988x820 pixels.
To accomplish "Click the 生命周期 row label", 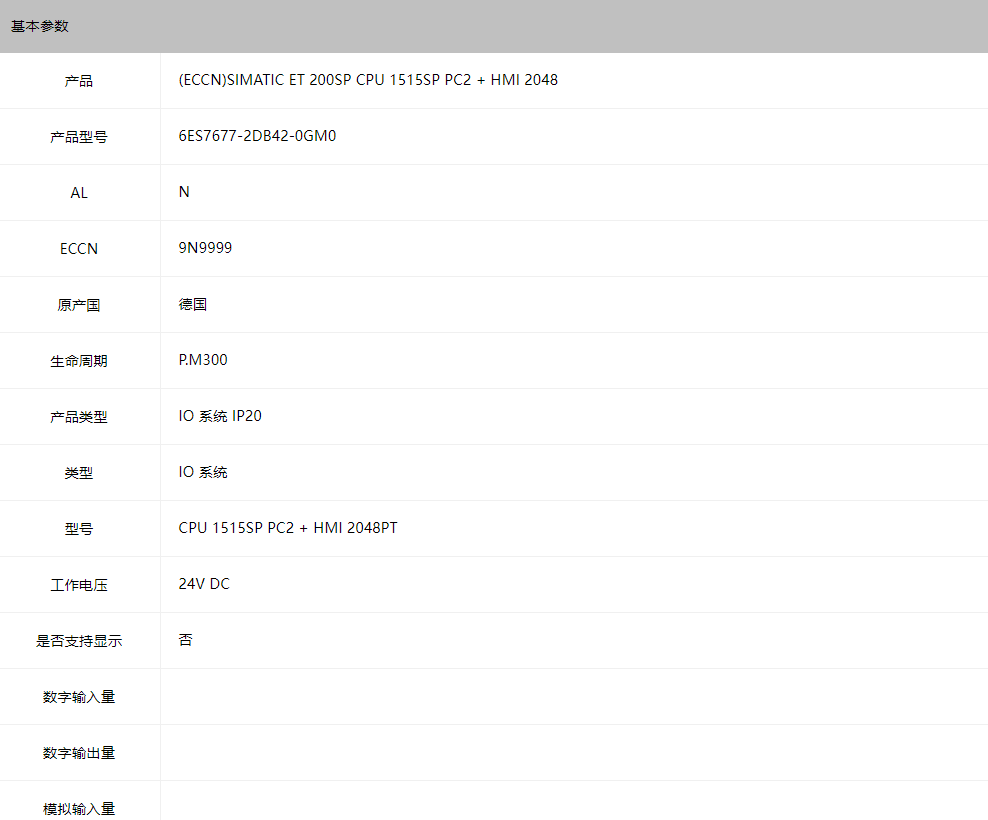I will coord(79,361).
